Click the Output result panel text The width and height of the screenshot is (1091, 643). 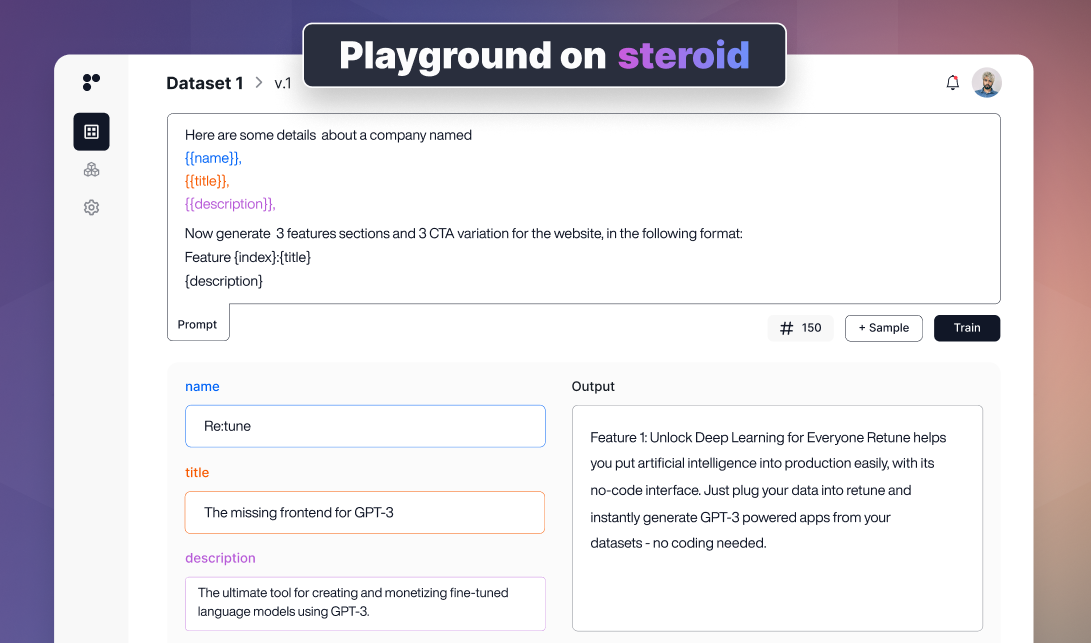(768, 490)
